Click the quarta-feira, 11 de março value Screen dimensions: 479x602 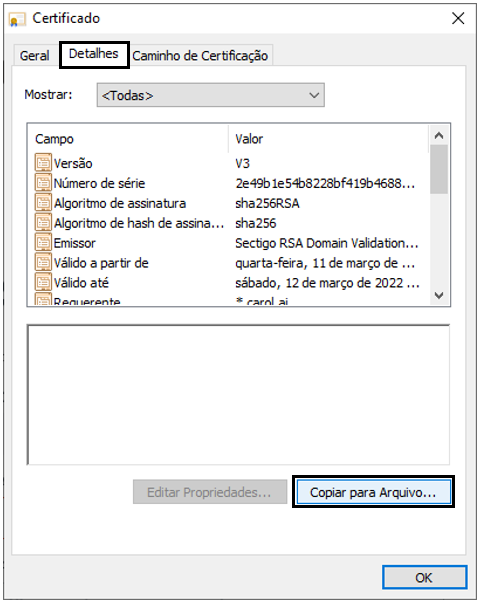(325, 263)
